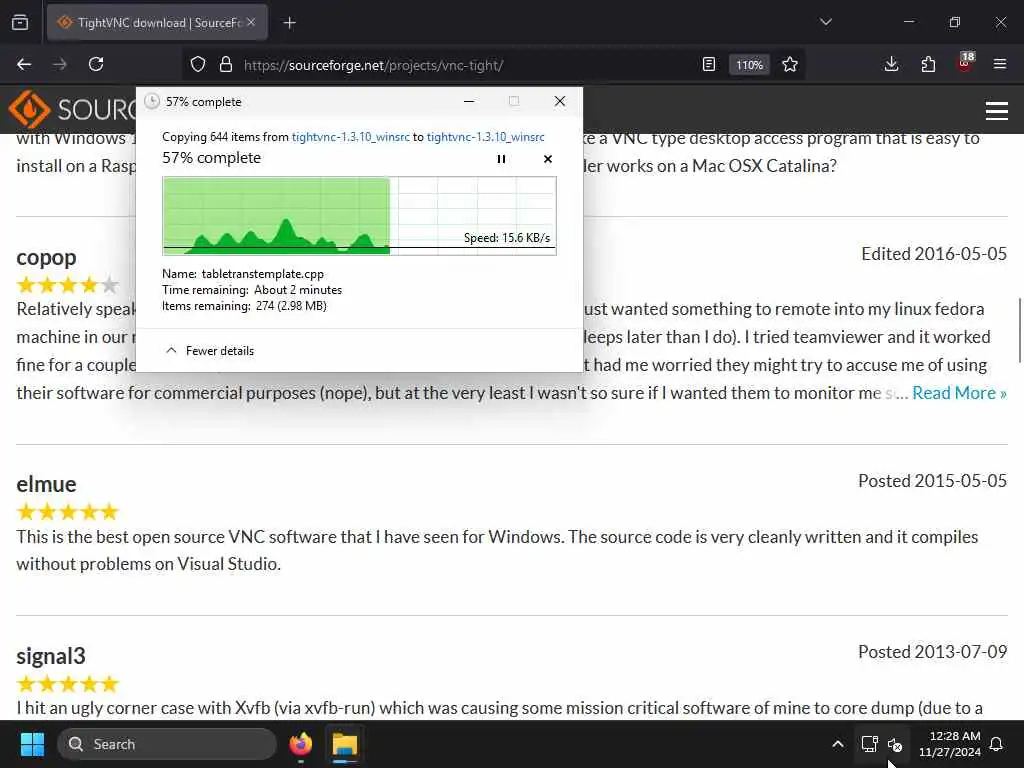Close the TightVNC download tab
Viewport: 1024px width, 768px height.
[x=251, y=22]
